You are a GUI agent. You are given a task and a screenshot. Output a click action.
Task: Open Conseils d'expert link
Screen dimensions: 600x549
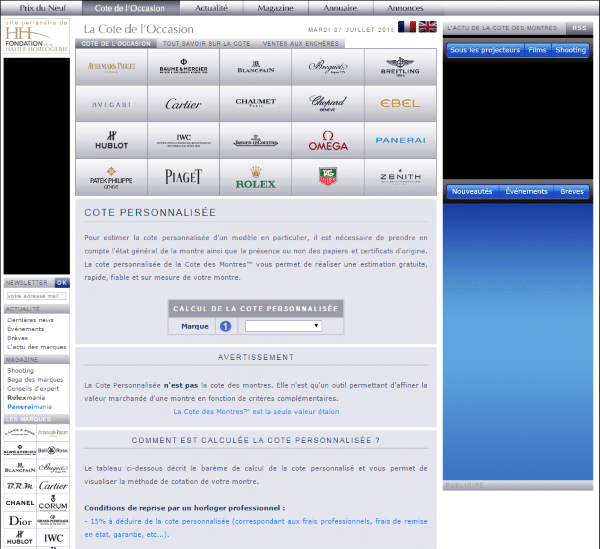point(33,389)
